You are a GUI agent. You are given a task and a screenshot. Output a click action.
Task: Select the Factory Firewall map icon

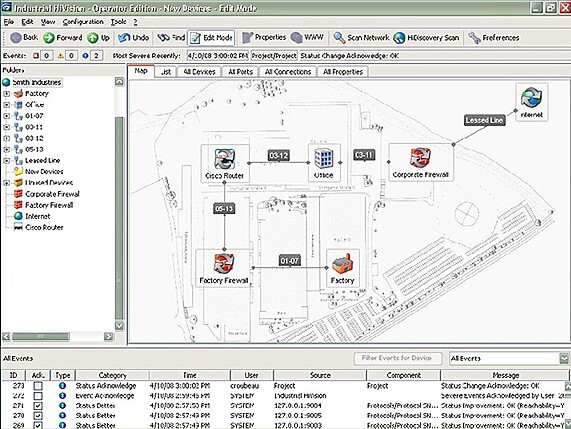pyautogui.click(x=224, y=263)
